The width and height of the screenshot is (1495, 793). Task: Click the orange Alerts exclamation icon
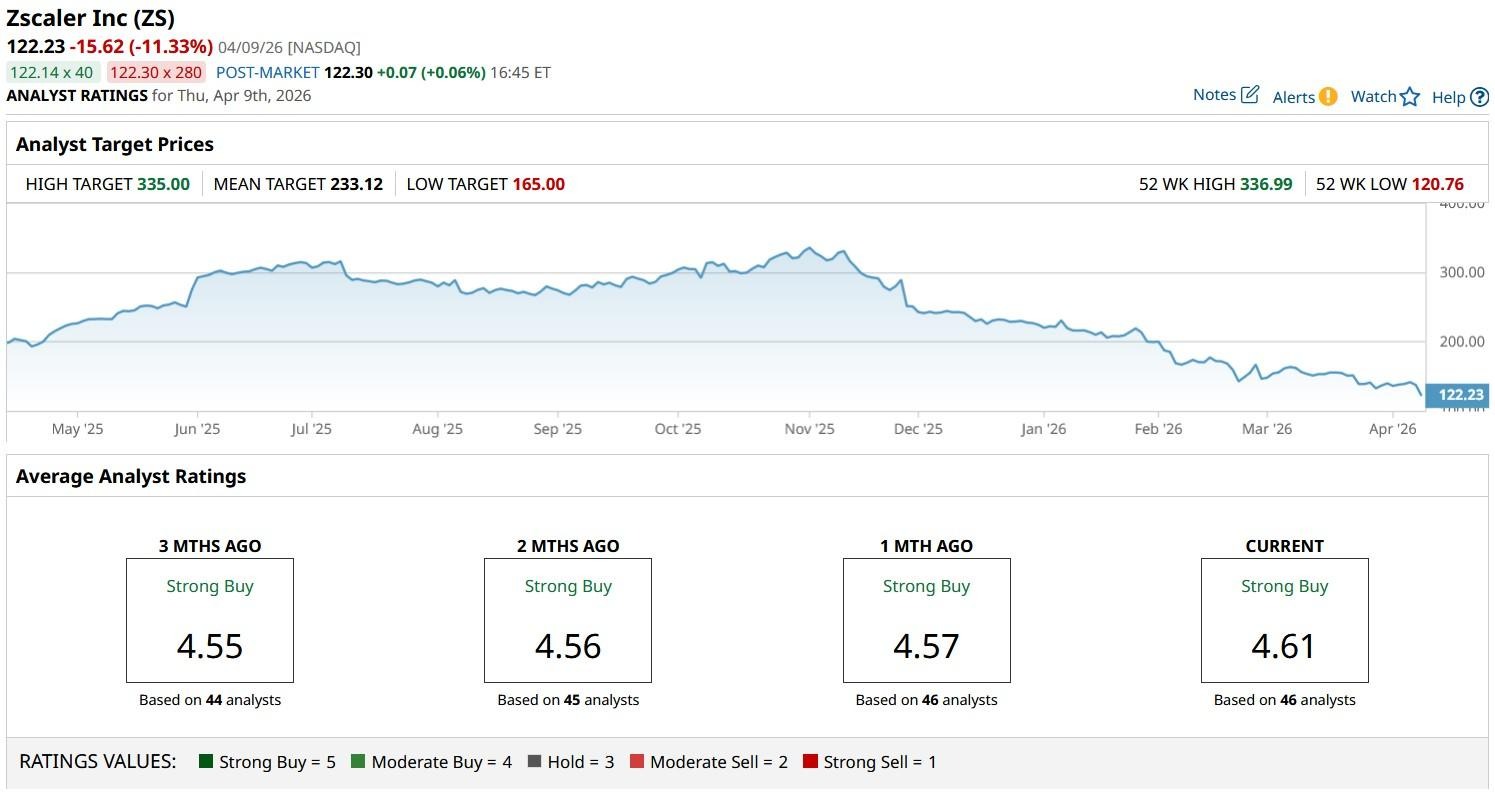pyautogui.click(x=1328, y=96)
